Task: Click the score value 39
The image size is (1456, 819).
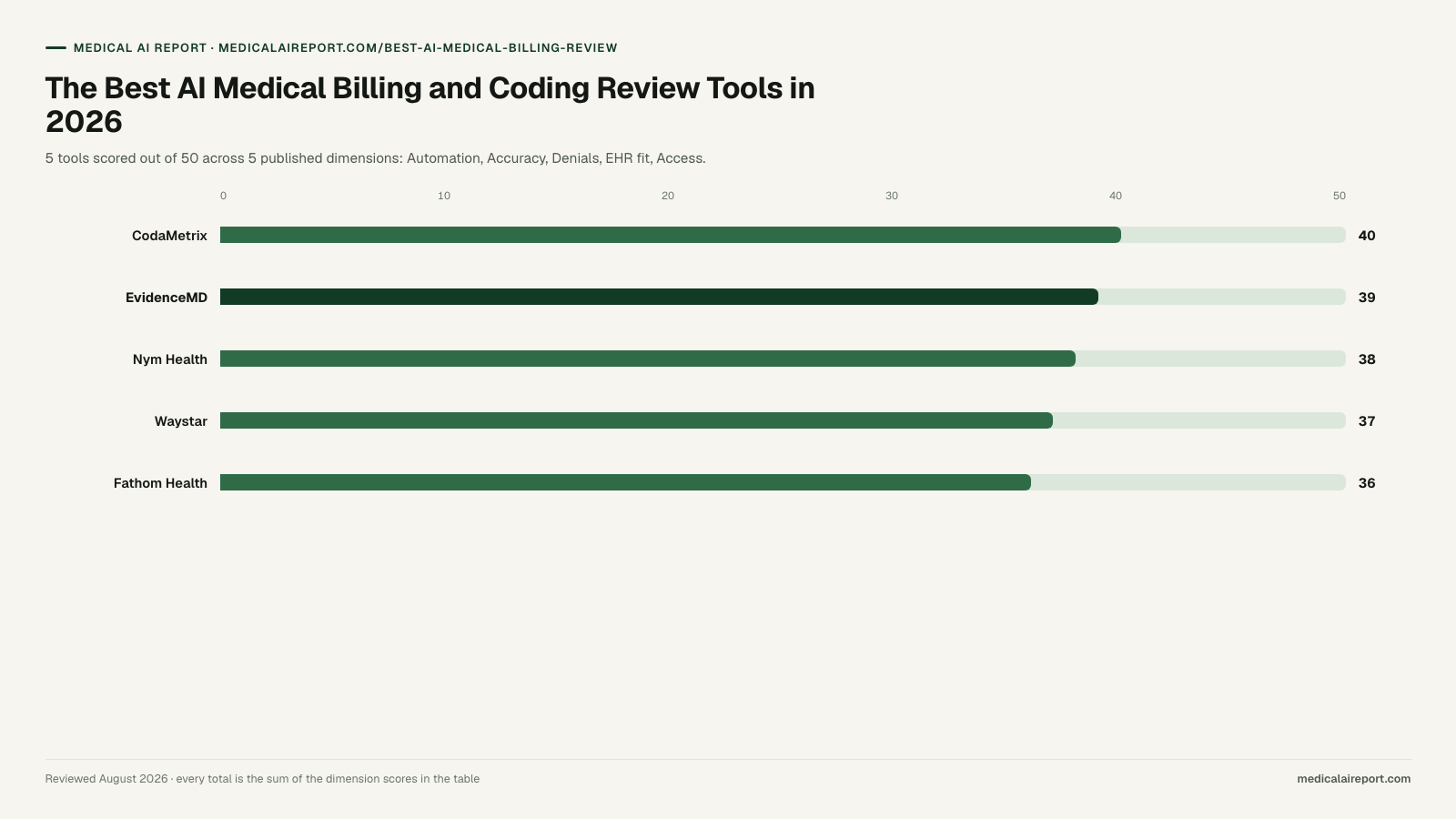Action: tap(1367, 298)
